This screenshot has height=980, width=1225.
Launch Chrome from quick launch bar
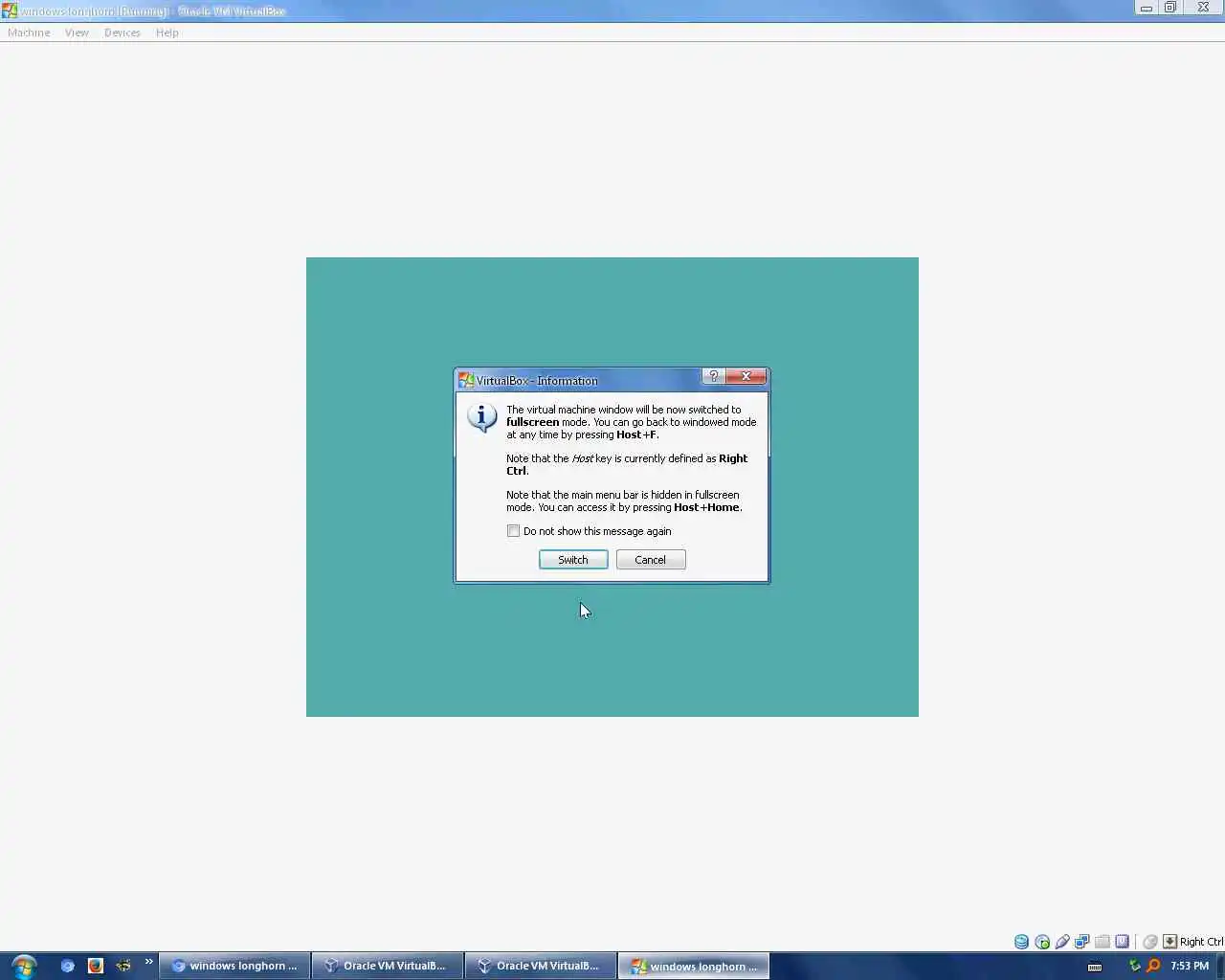point(68,966)
